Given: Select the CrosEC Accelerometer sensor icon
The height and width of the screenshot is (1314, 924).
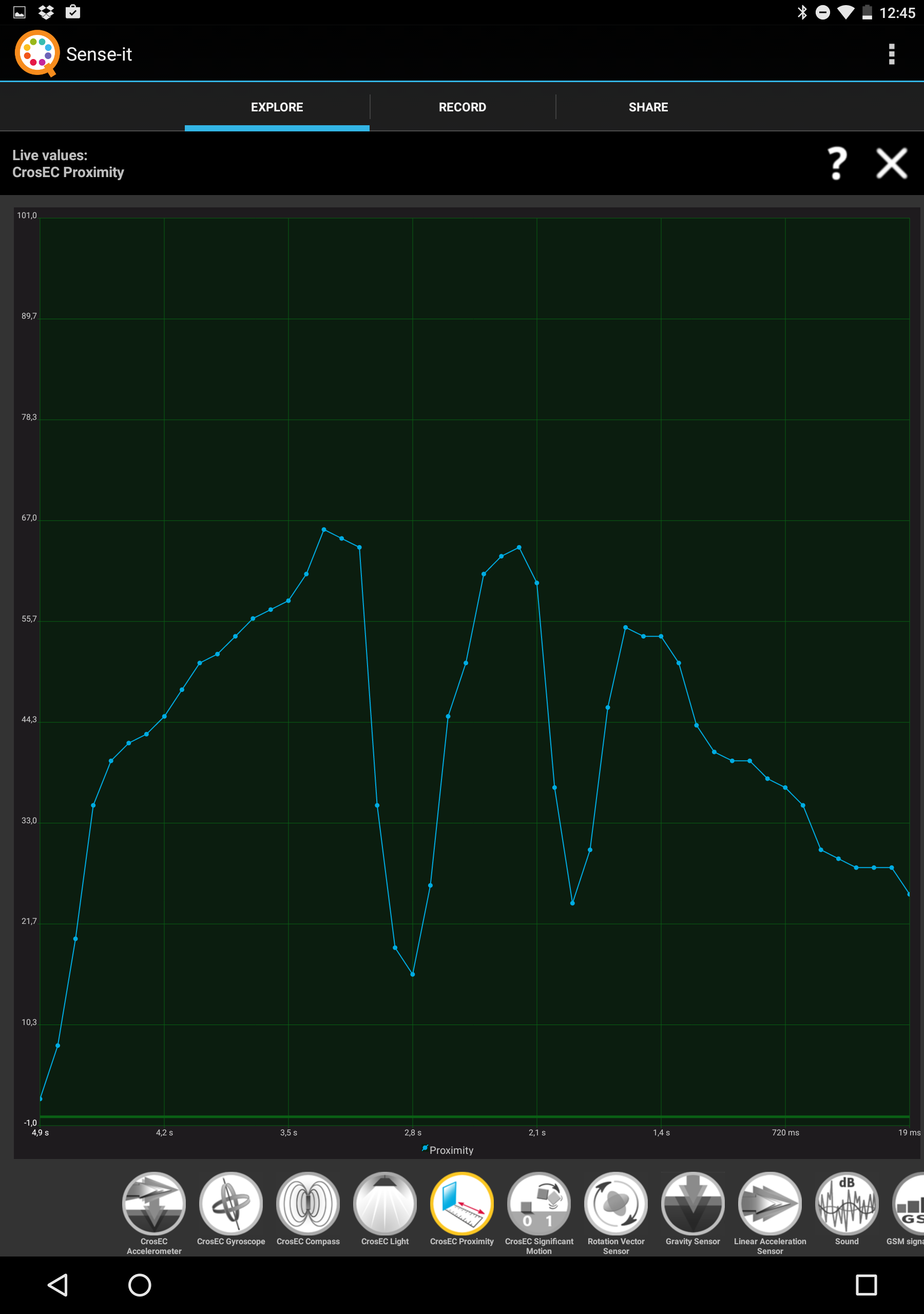Looking at the screenshot, I should click(x=154, y=1204).
